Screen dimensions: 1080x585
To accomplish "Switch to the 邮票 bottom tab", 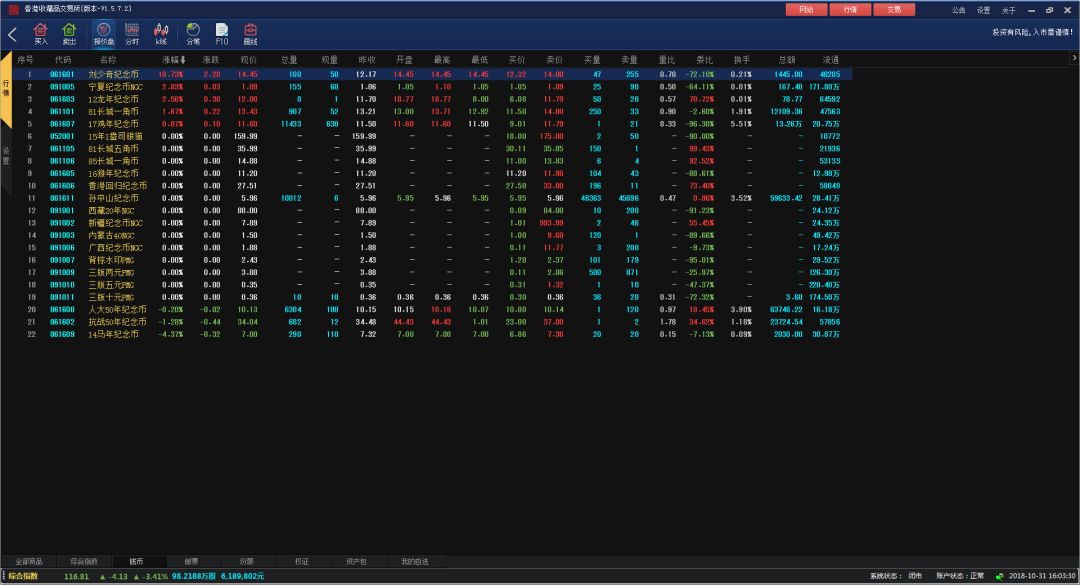I will coord(191,562).
